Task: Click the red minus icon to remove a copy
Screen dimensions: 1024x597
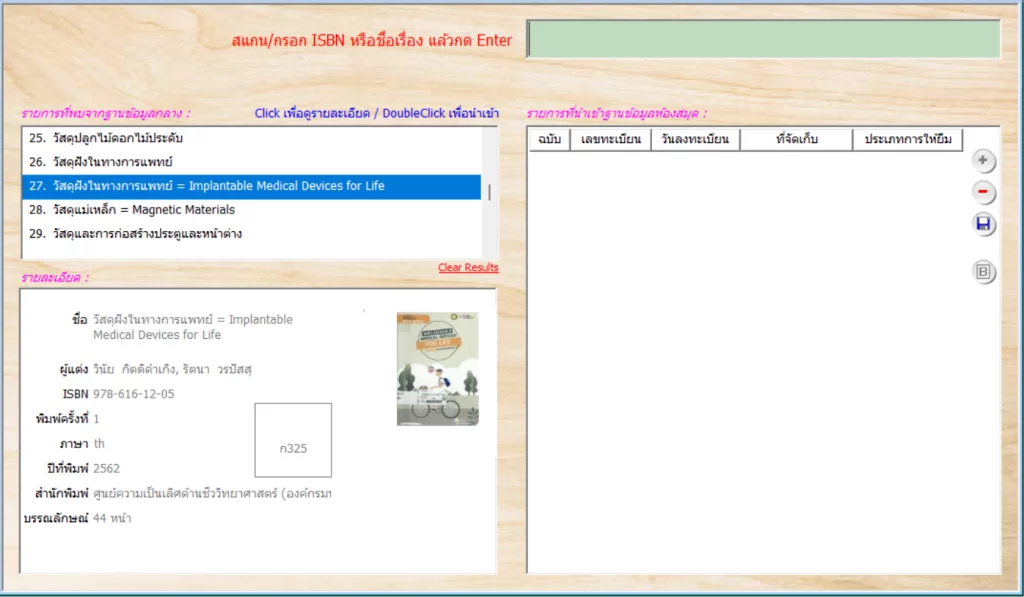Action: [x=983, y=192]
